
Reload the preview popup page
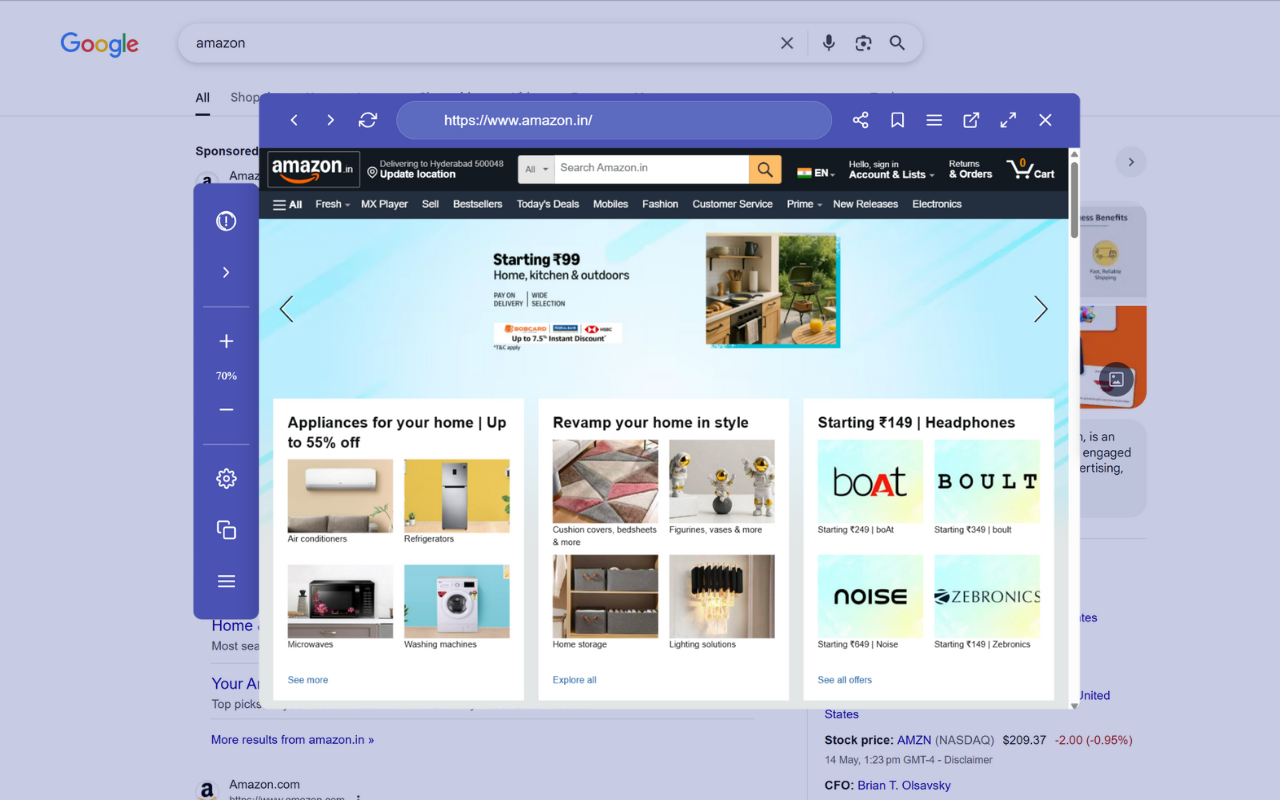[368, 120]
